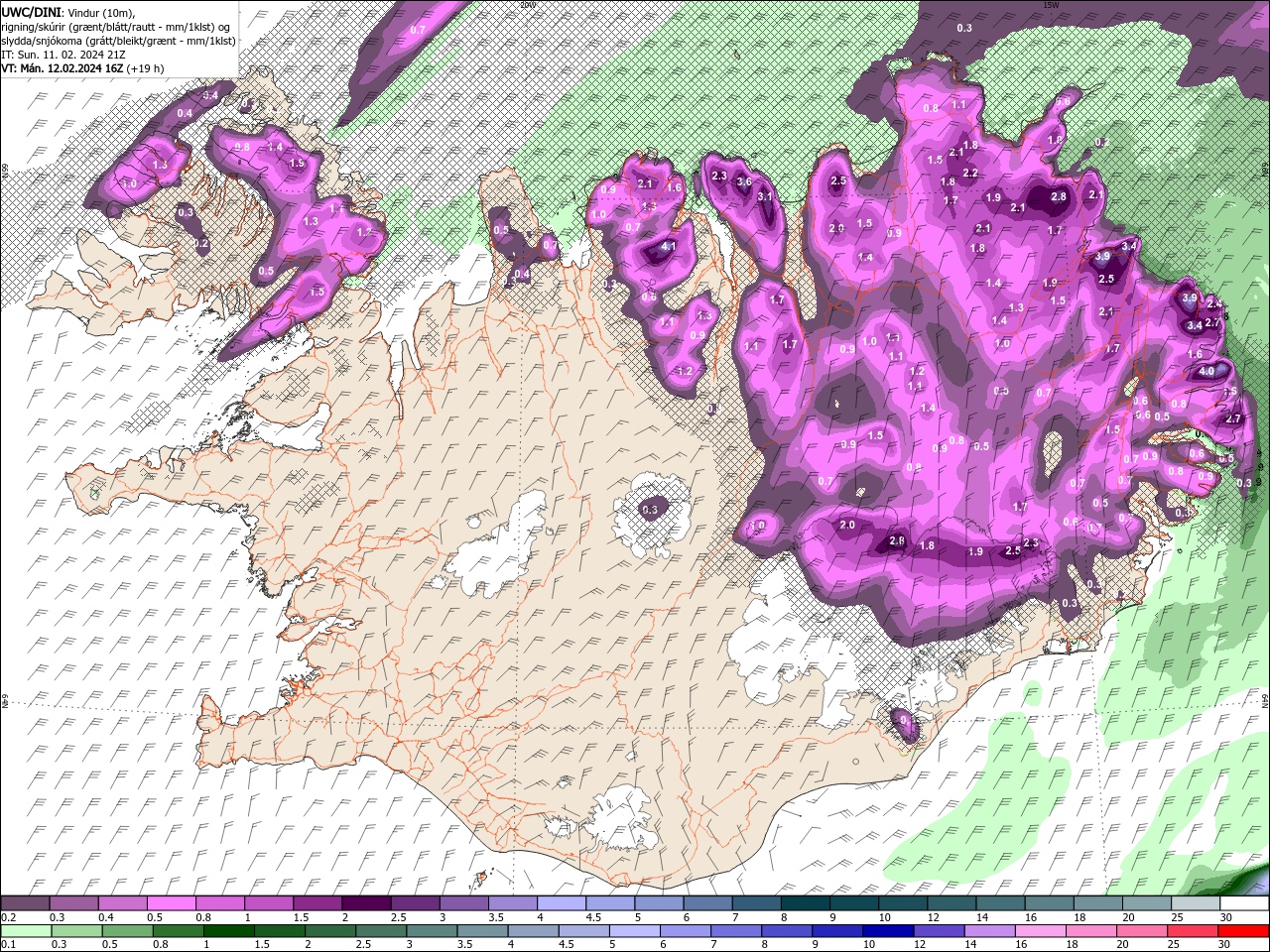Click the '0.1' label on rain scale
The width and height of the screenshot is (1270, 952).
point(8,944)
